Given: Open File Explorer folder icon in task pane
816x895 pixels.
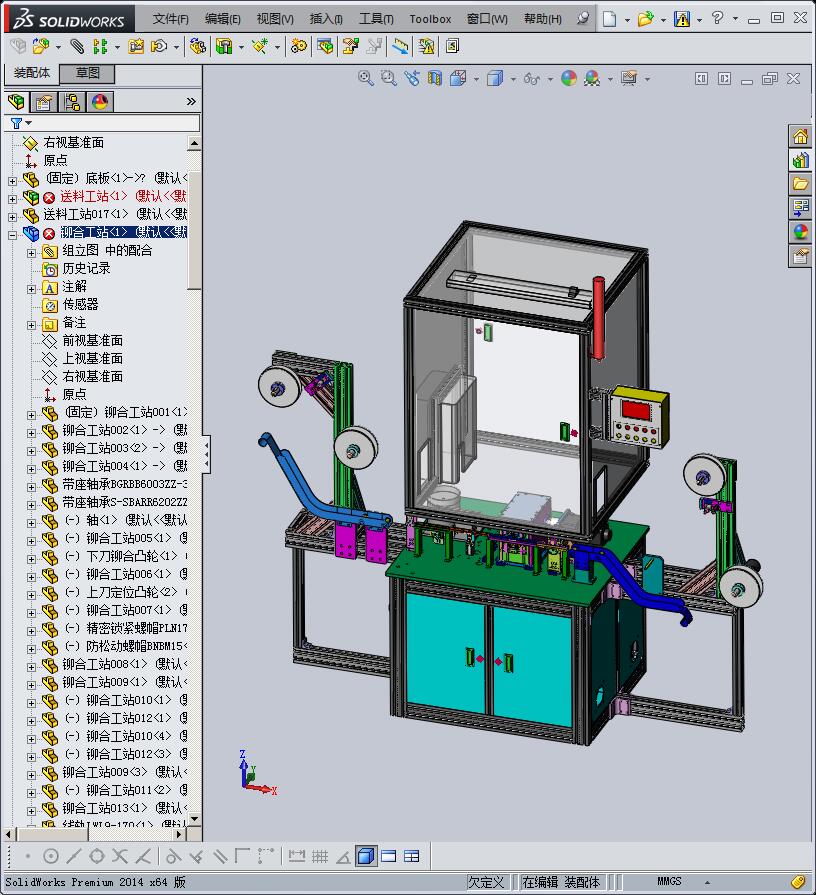Looking at the screenshot, I should (x=800, y=184).
